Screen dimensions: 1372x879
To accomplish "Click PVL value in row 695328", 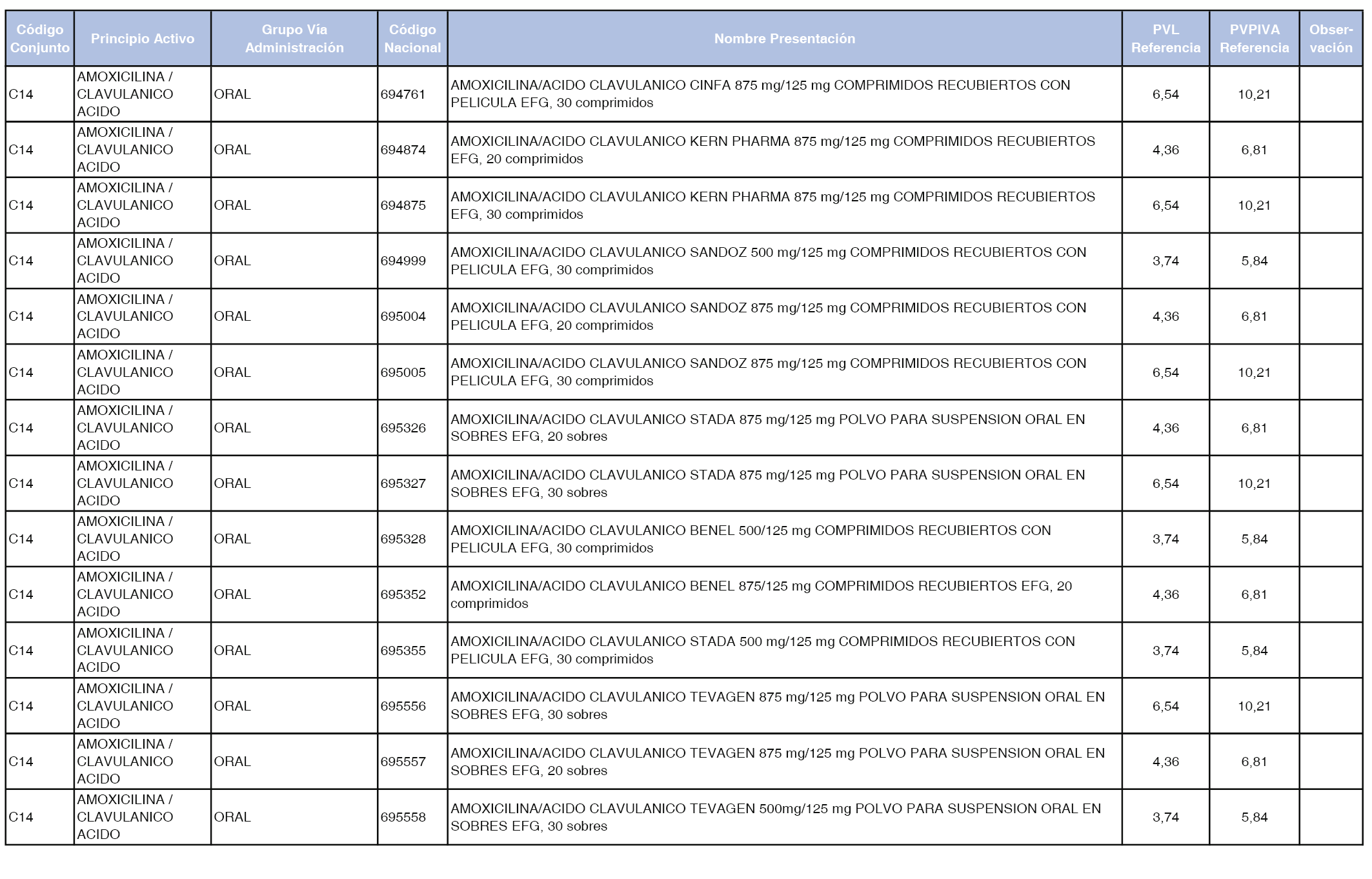I will point(1165,539).
